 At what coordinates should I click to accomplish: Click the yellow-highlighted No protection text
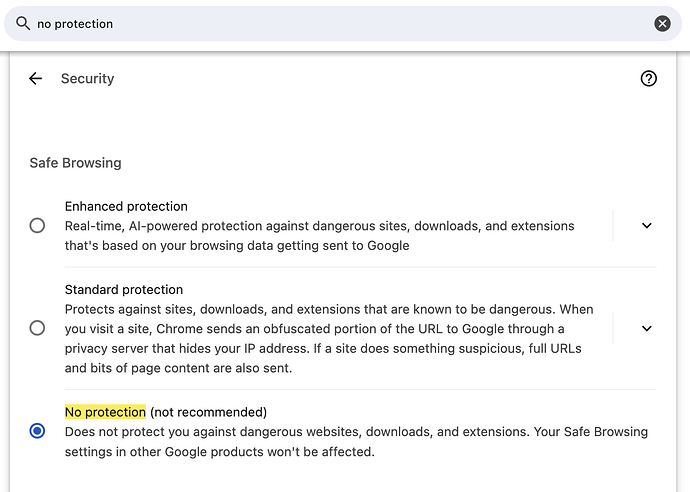pyautogui.click(x=105, y=412)
